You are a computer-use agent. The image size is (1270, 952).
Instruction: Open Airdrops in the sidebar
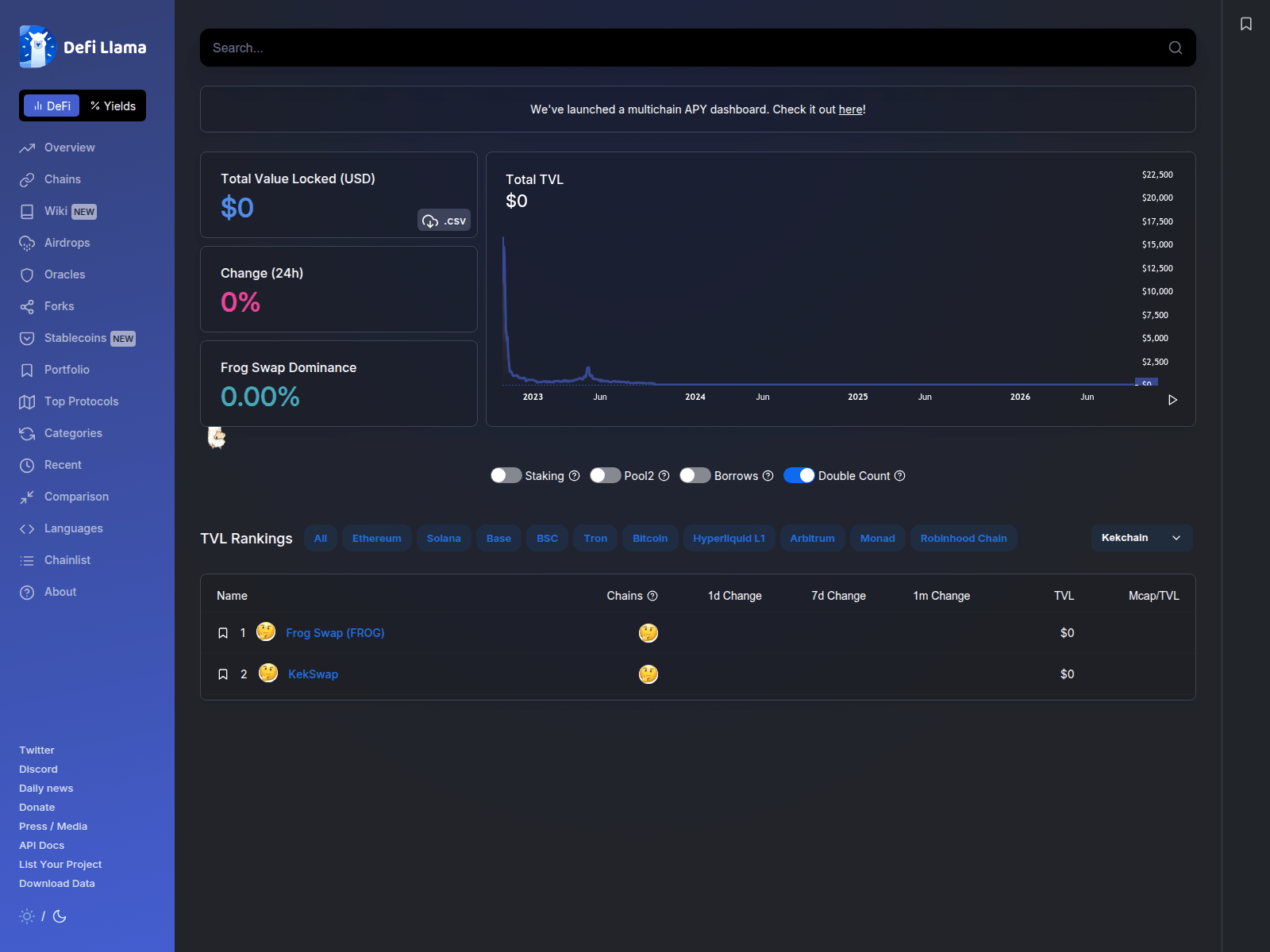pos(55,243)
